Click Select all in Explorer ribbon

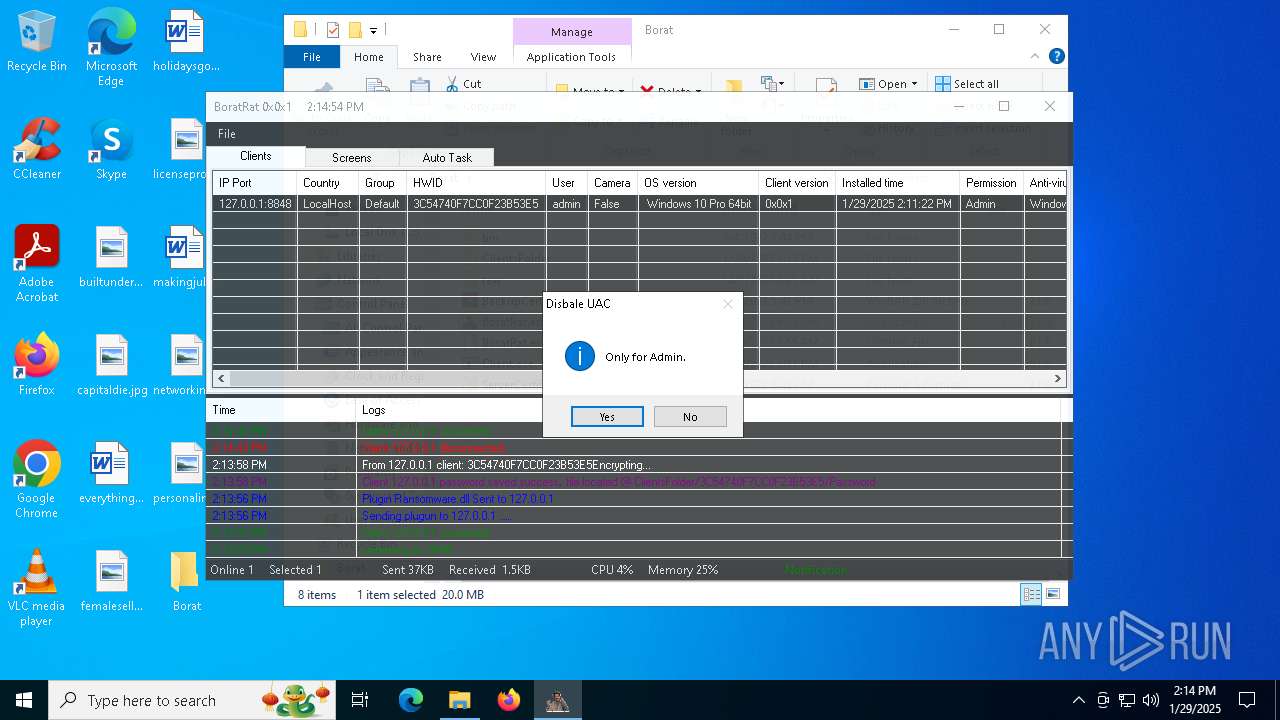click(967, 84)
